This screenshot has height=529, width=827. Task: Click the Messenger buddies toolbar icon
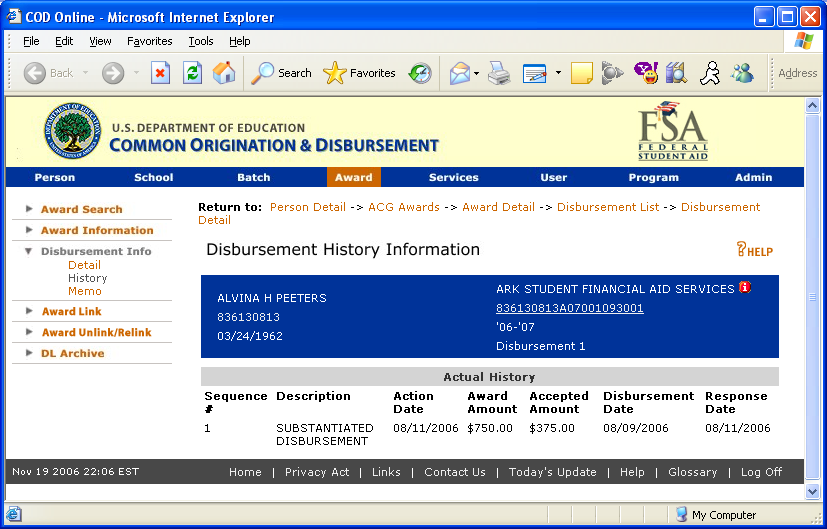[x=742, y=73]
